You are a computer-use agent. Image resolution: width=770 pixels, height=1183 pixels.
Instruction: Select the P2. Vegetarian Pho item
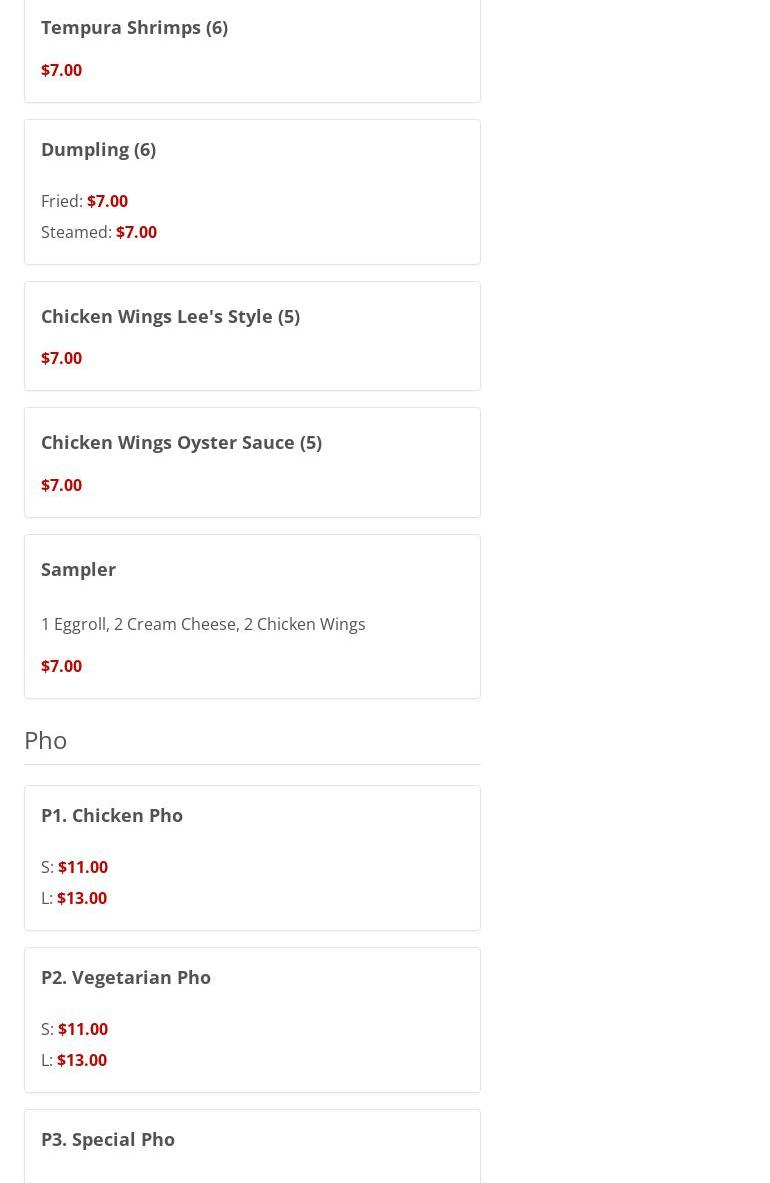click(126, 977)
